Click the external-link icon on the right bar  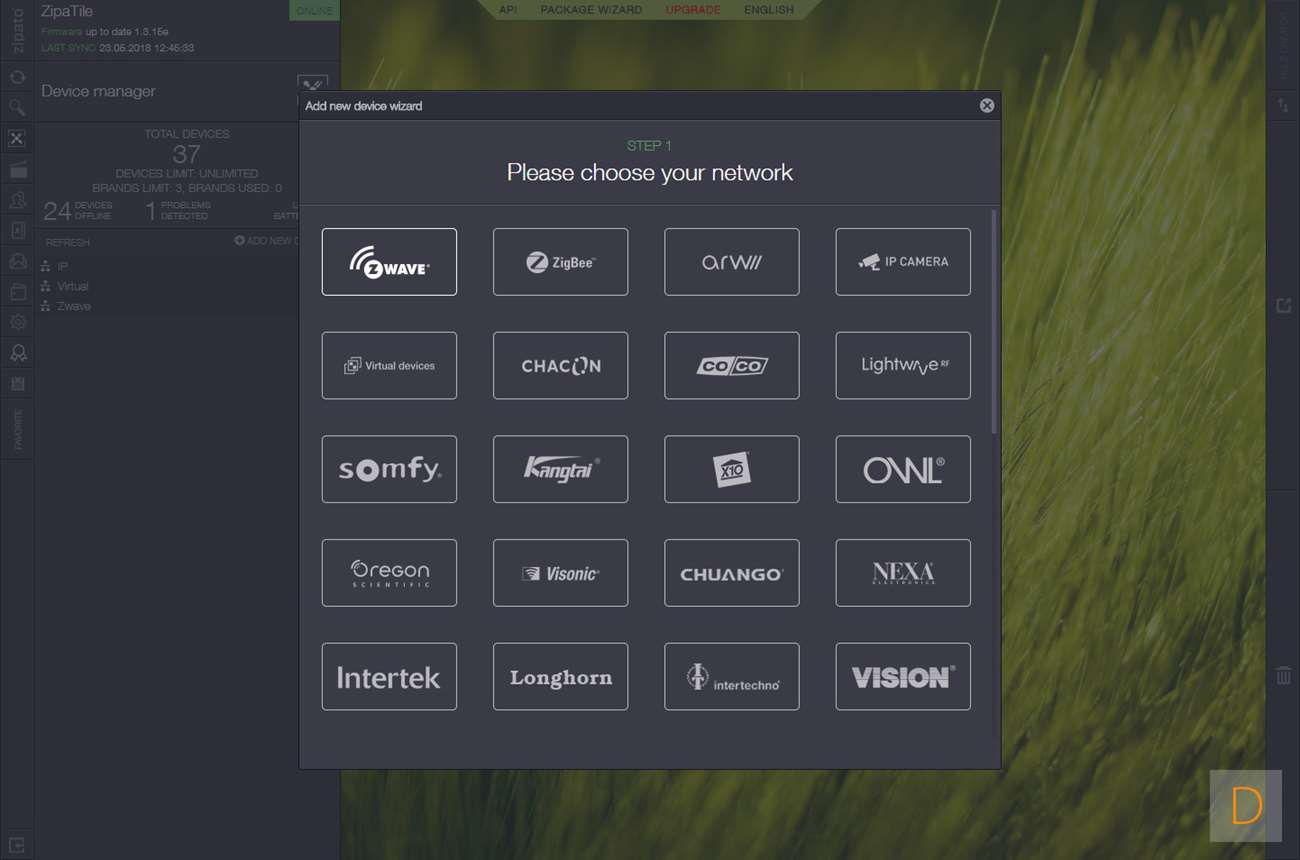click(x=1284, y=306)
